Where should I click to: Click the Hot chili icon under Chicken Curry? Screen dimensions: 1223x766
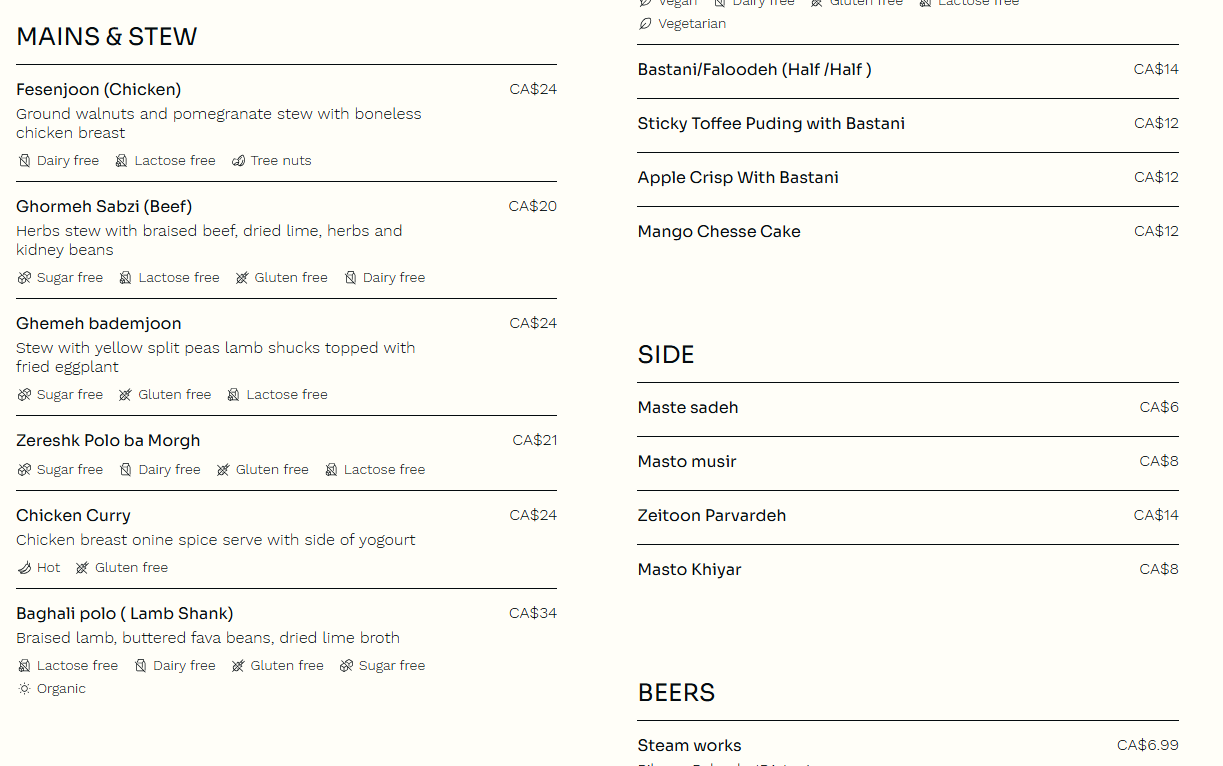[x=25, y=568]
